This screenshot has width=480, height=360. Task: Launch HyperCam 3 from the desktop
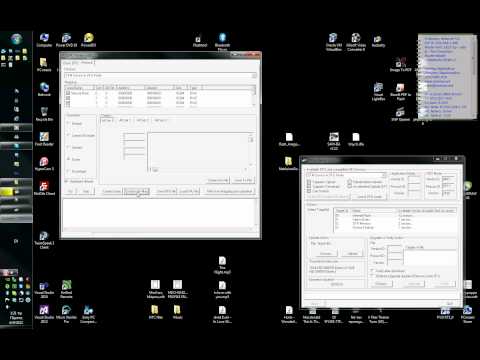[x=44, y=164]
